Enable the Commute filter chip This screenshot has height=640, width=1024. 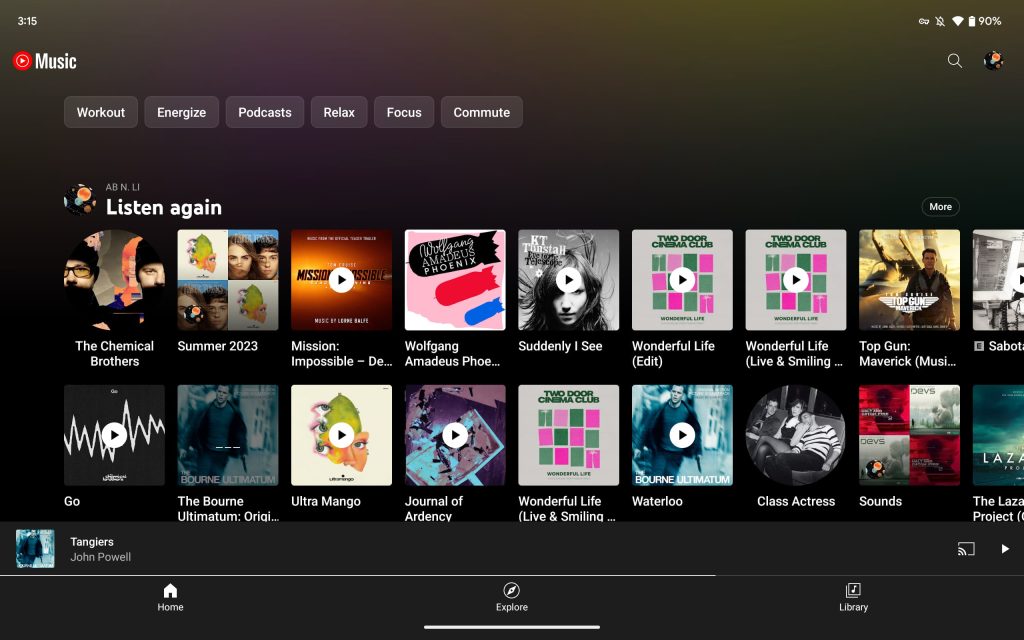tap(481, 112)
